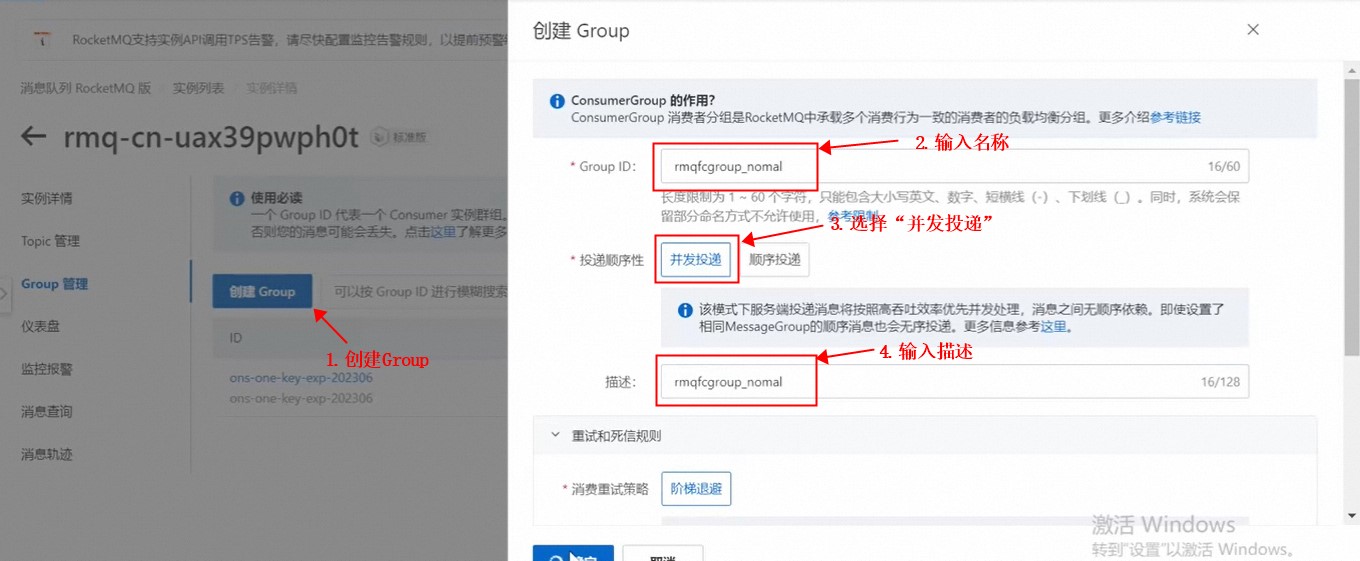1360x561 pixels.
Task: Select 并发投递 delivery order
Action: point(695,260)
